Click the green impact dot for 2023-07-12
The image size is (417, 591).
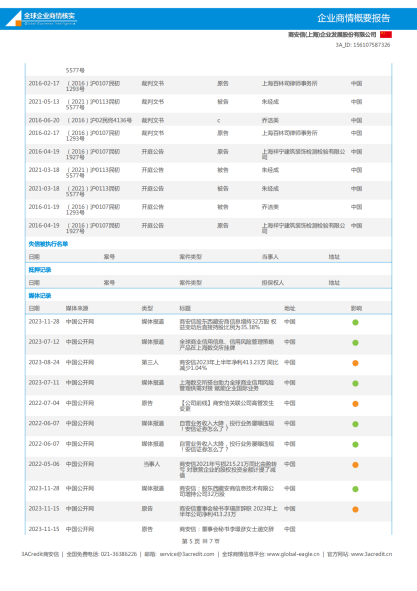pyautogui.click(x=355, y=343)
